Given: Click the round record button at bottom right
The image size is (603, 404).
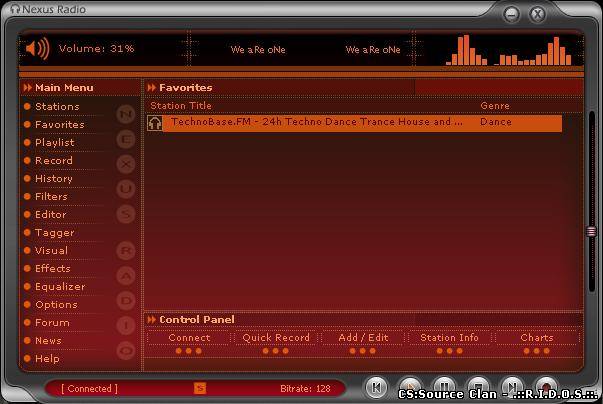Looking at the screenshot, I should tap(546, 387).
